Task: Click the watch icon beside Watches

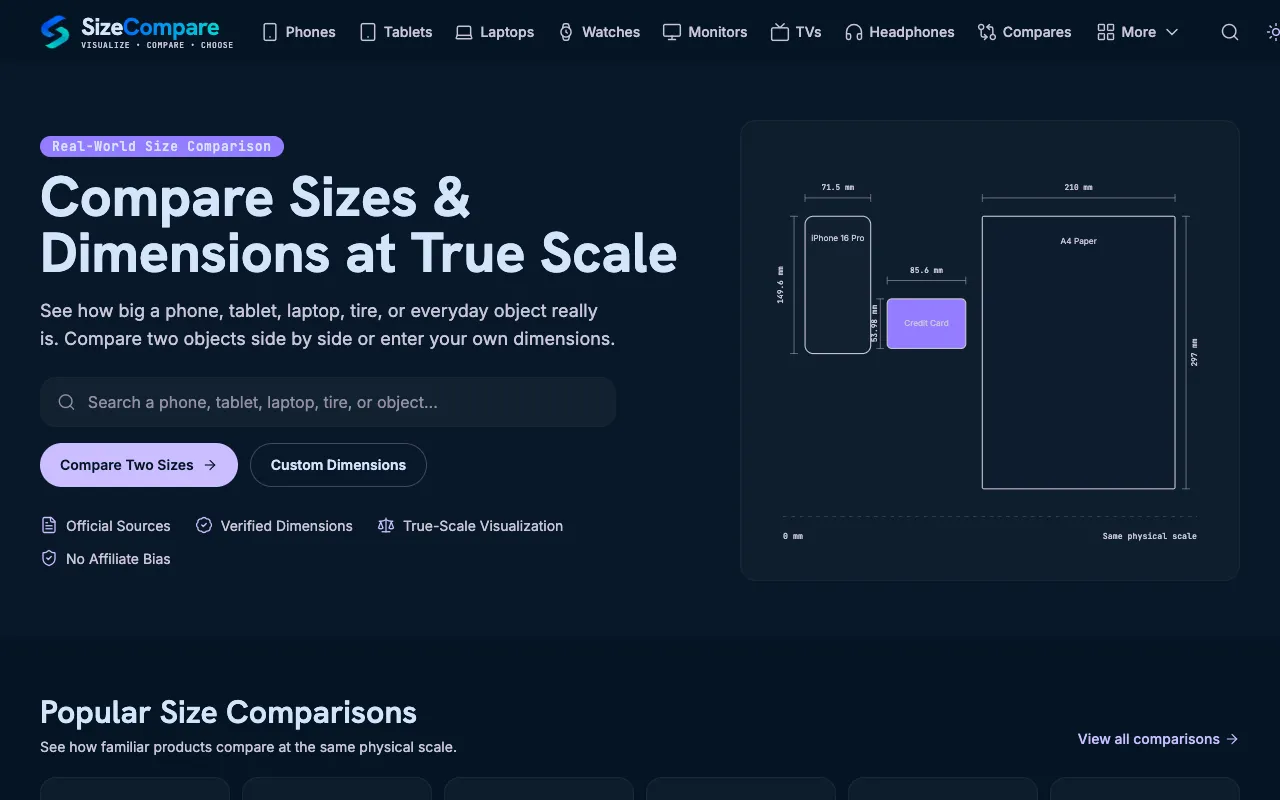Action: coord(566,32)
